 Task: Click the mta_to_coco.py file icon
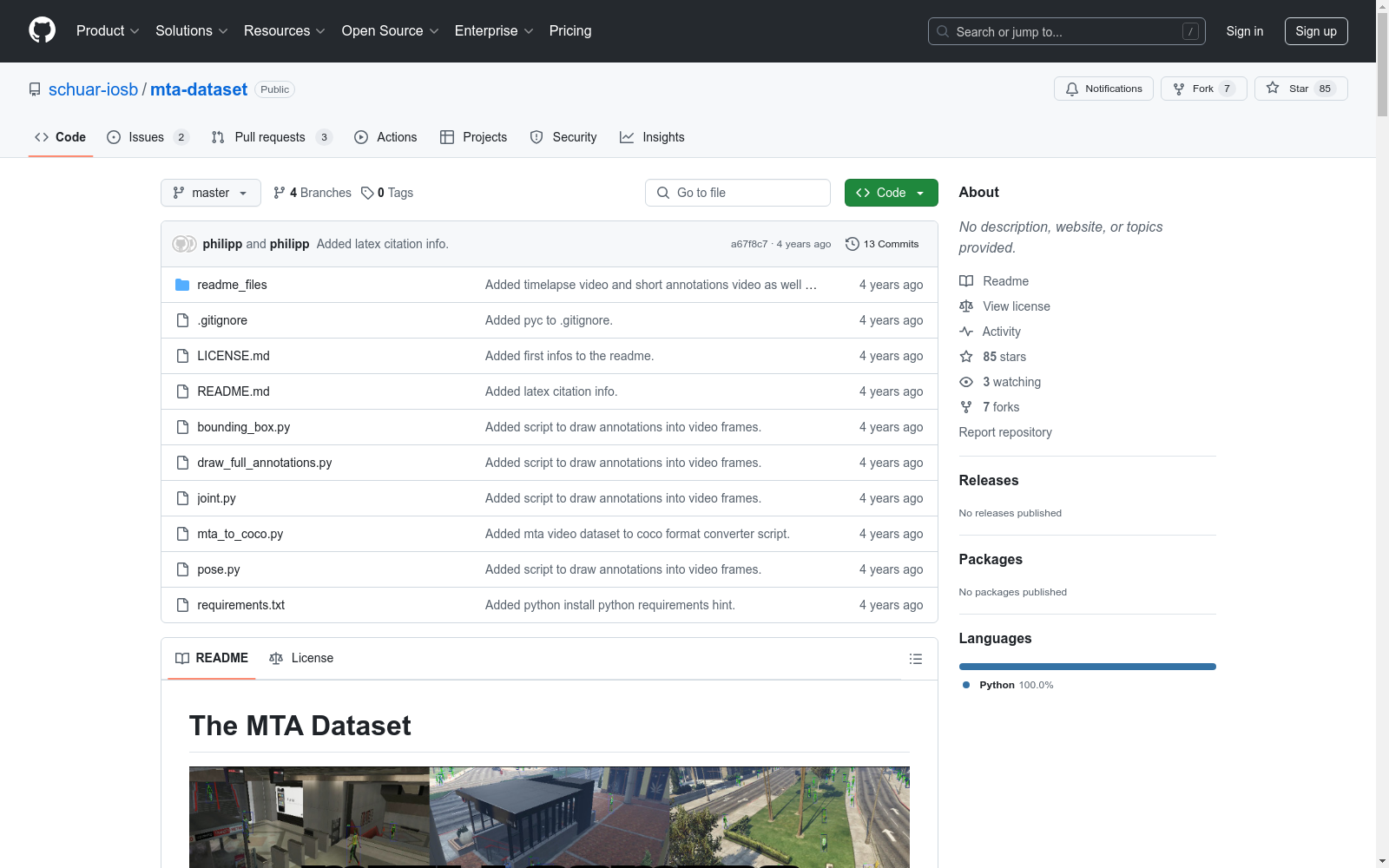click(182, 534)
